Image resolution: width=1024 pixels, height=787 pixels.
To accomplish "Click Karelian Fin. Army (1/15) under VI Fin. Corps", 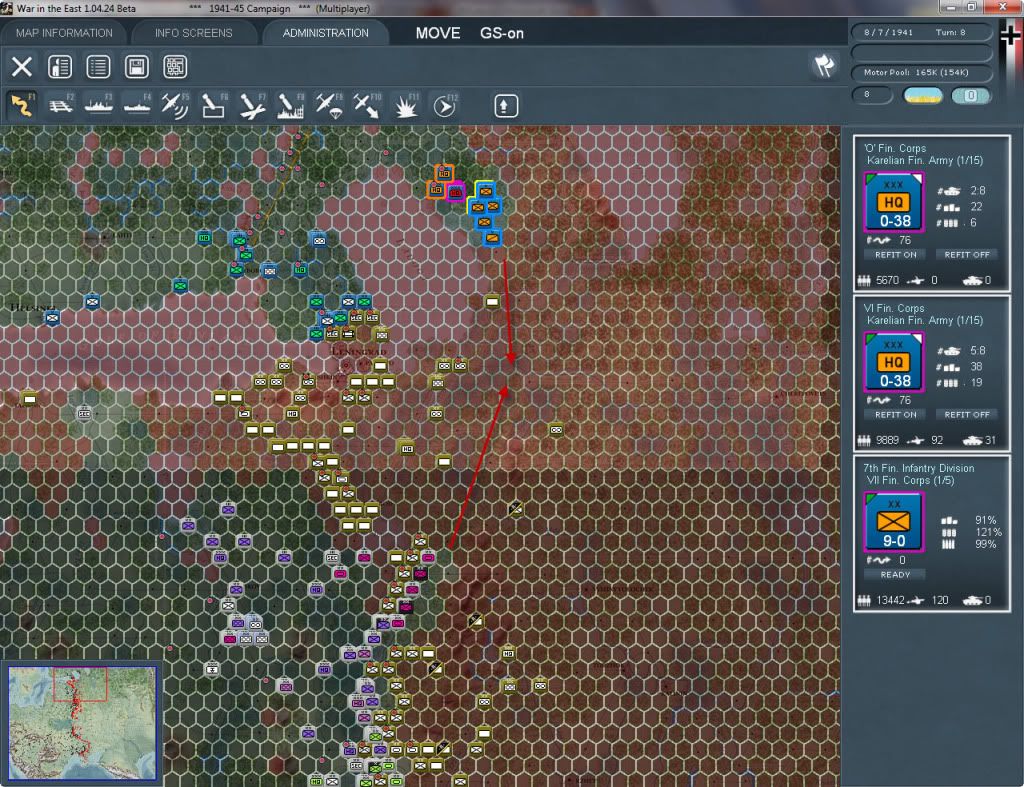I will point(924,321).
